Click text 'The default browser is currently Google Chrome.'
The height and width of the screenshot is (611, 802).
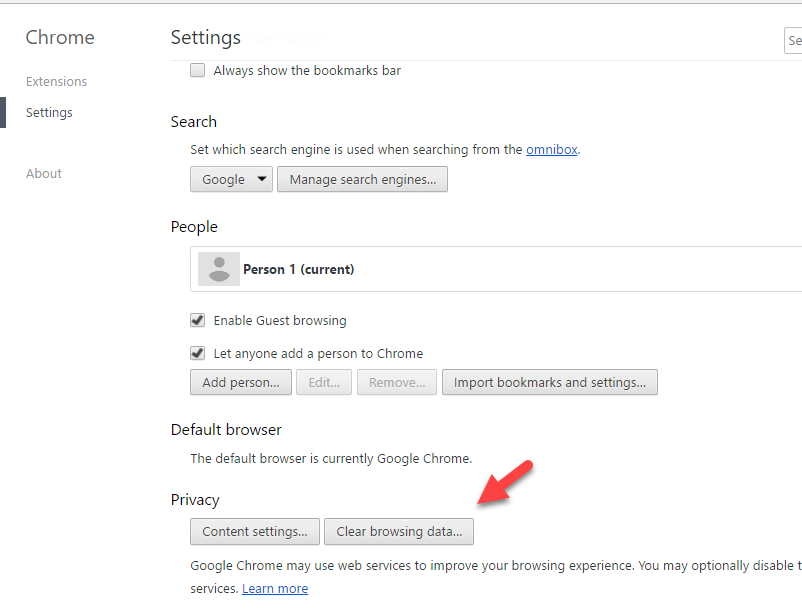pos(331,459)
